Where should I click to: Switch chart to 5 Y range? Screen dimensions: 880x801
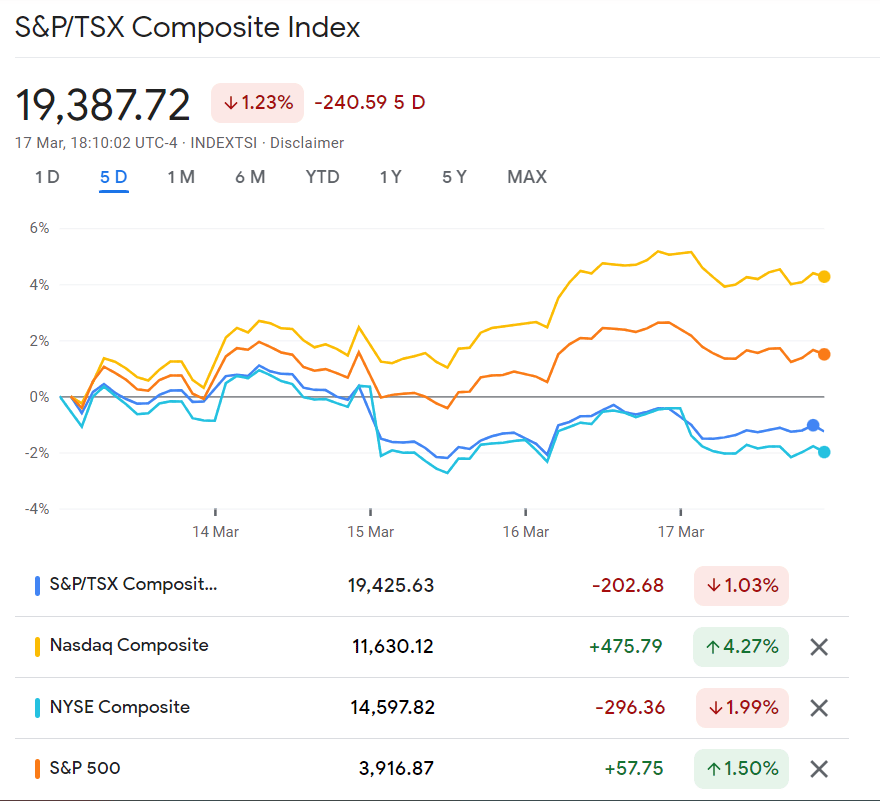click(454, 177)
